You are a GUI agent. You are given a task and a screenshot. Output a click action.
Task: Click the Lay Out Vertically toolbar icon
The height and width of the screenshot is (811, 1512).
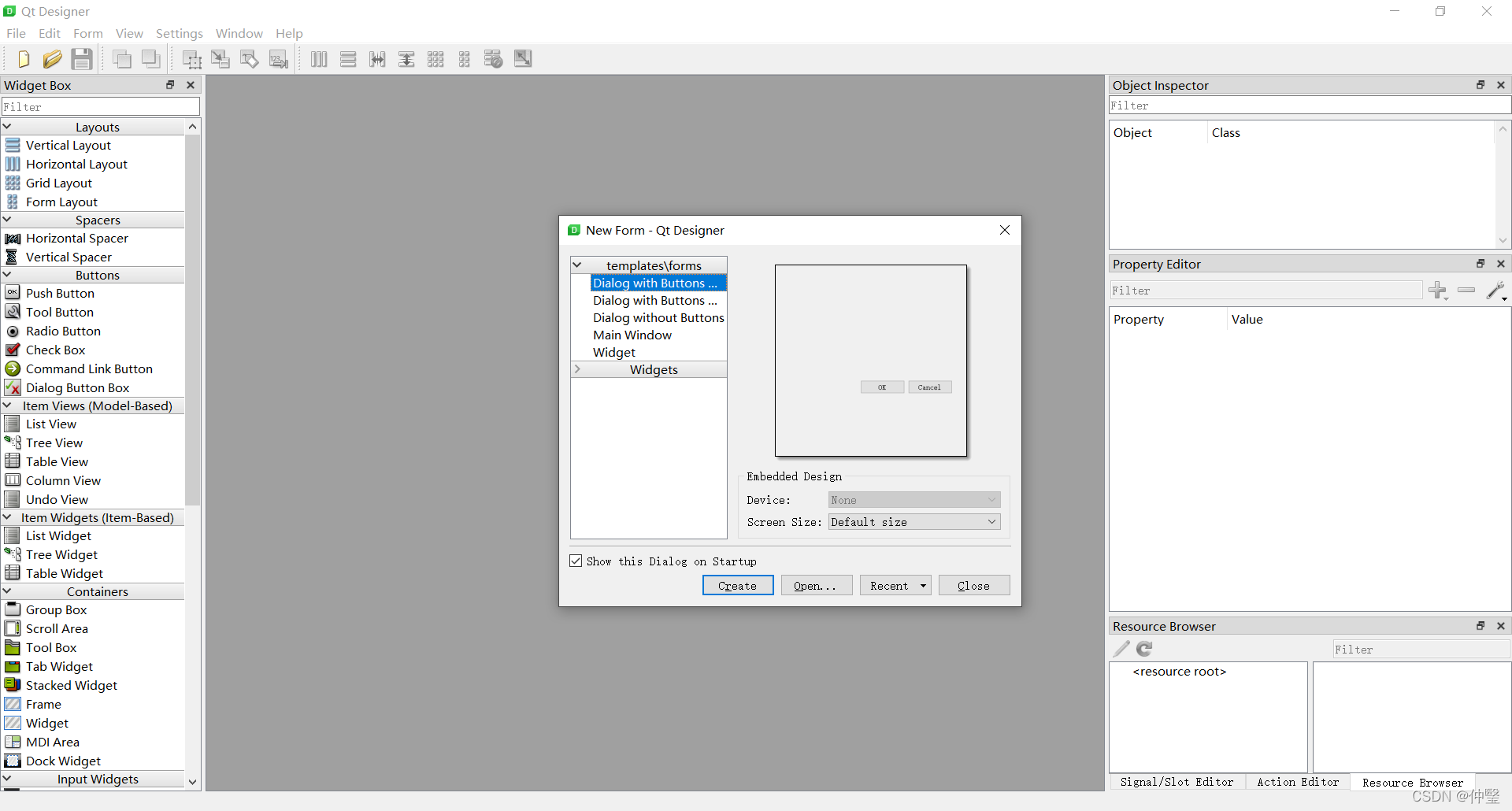tap(348, 59)
